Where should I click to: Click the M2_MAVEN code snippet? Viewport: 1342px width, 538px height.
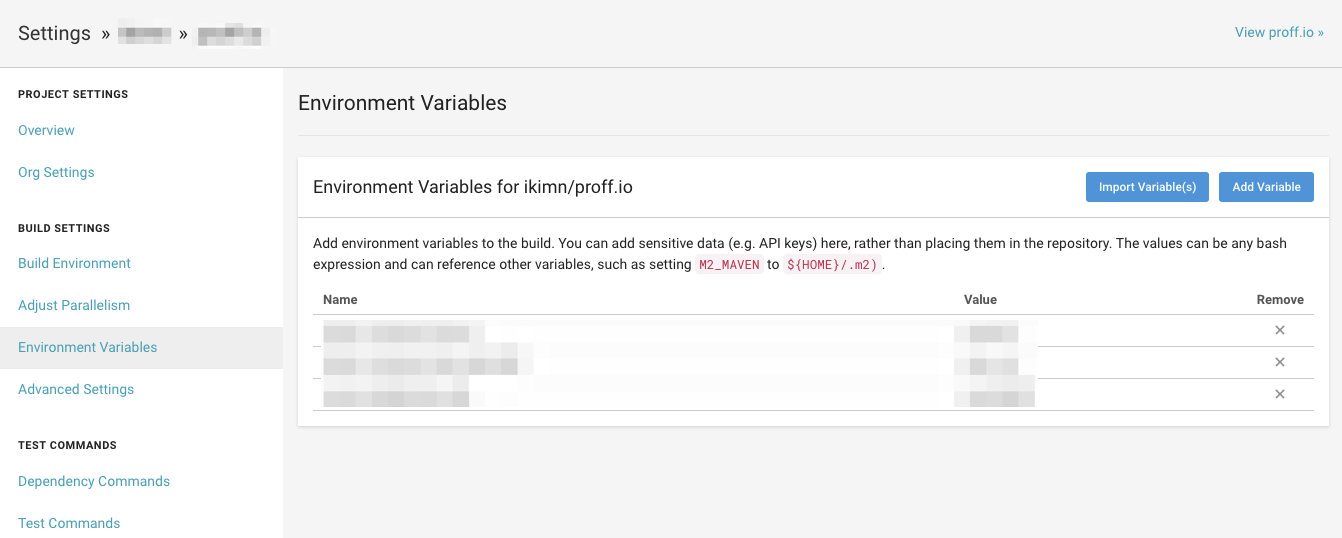pyautogui.click(x=730, y=265)
